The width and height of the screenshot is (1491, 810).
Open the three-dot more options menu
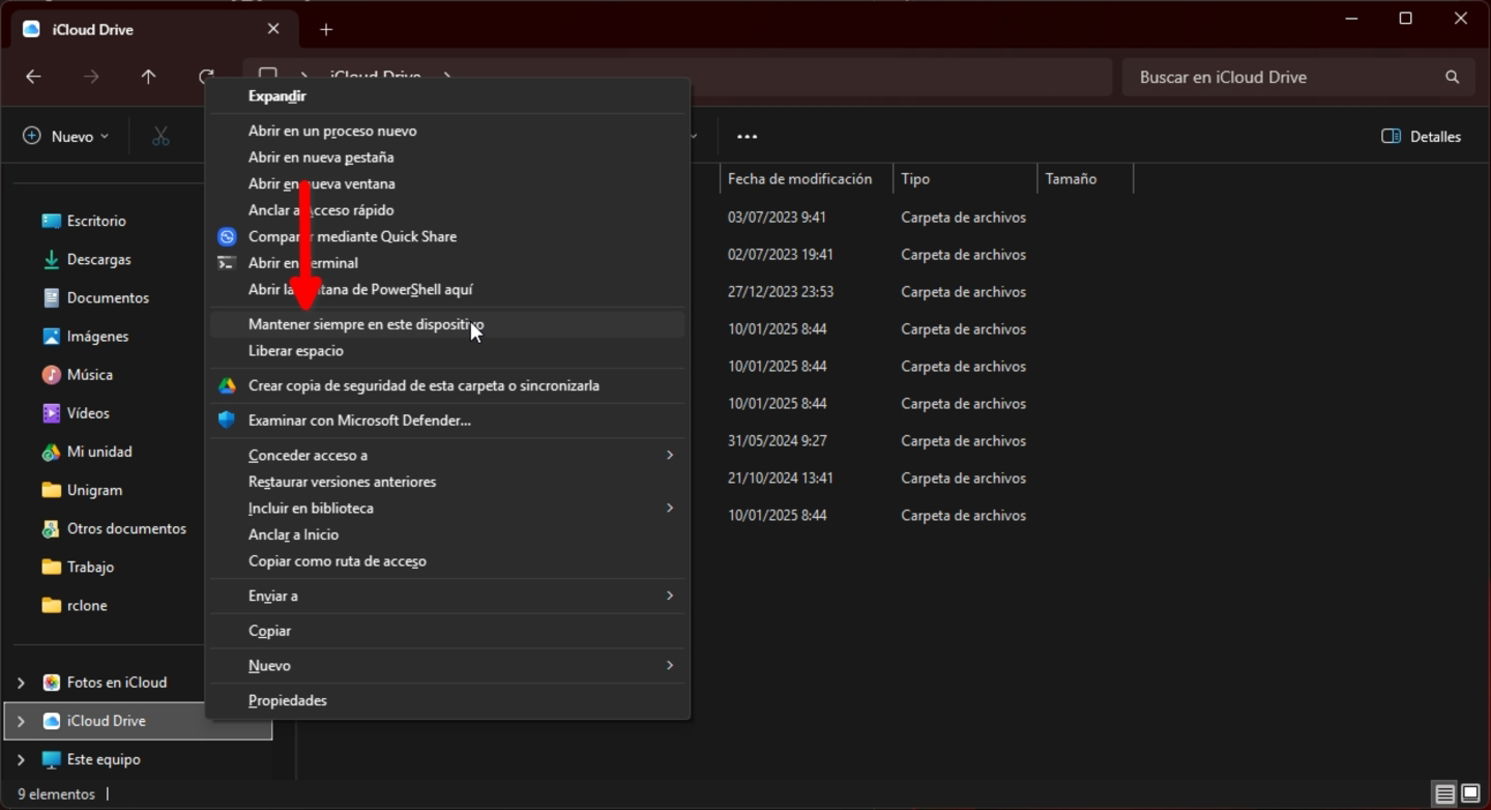point(747,137)
